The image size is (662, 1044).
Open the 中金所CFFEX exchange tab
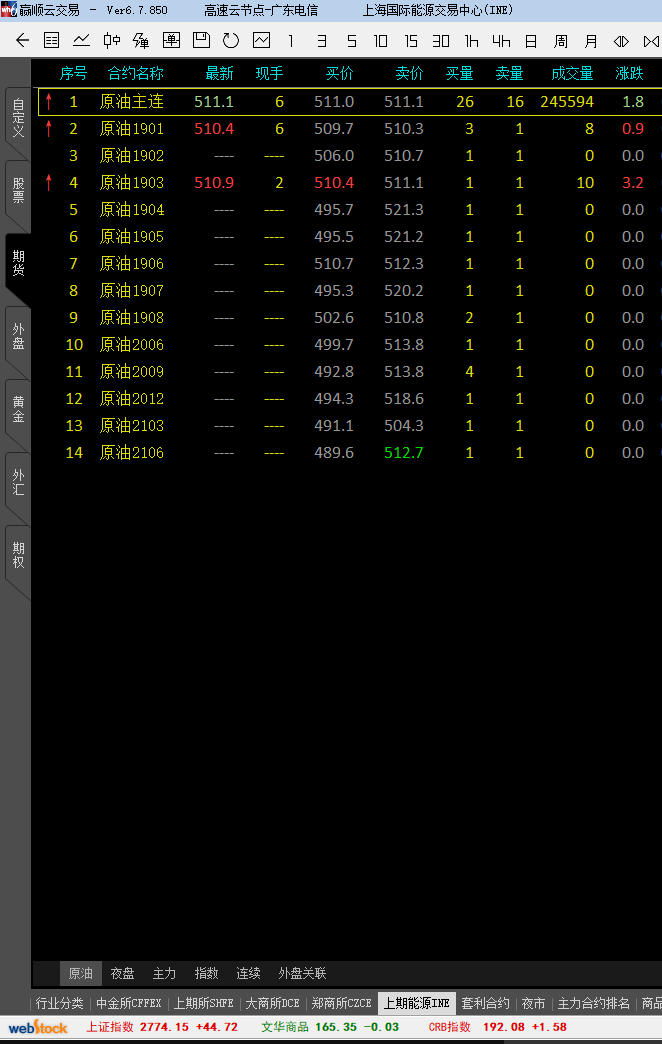[x=129, y=1003]
